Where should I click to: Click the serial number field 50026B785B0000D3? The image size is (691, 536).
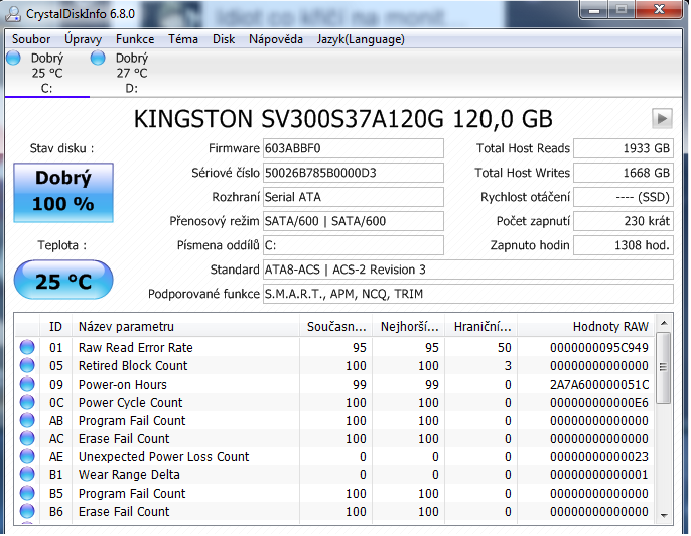tap(353, 173)
